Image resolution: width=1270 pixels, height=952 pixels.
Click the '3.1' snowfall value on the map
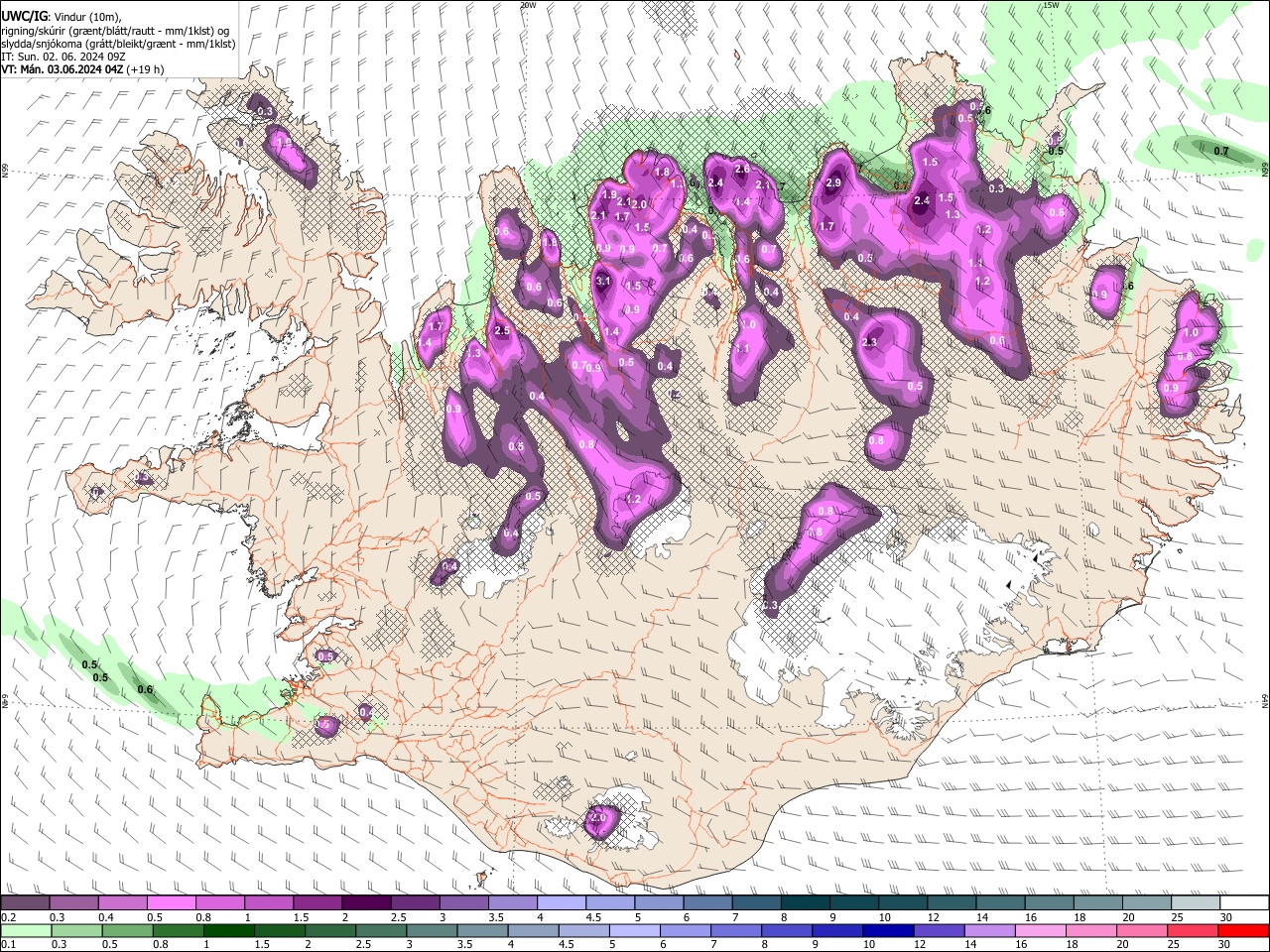coord(603,282)
